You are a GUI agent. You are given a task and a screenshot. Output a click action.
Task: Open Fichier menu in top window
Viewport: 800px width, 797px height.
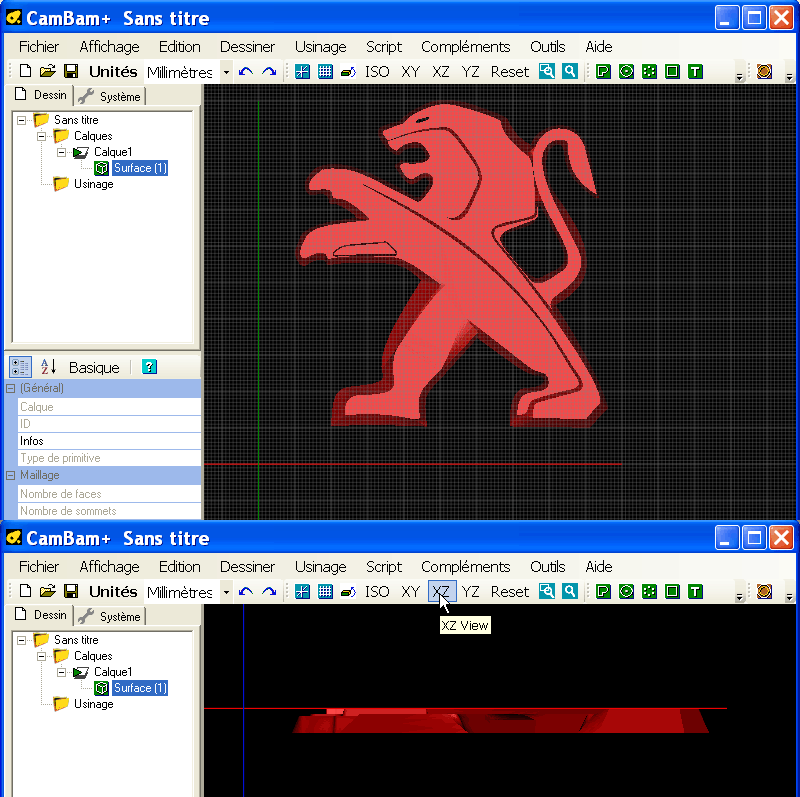[x=39, y=47]
